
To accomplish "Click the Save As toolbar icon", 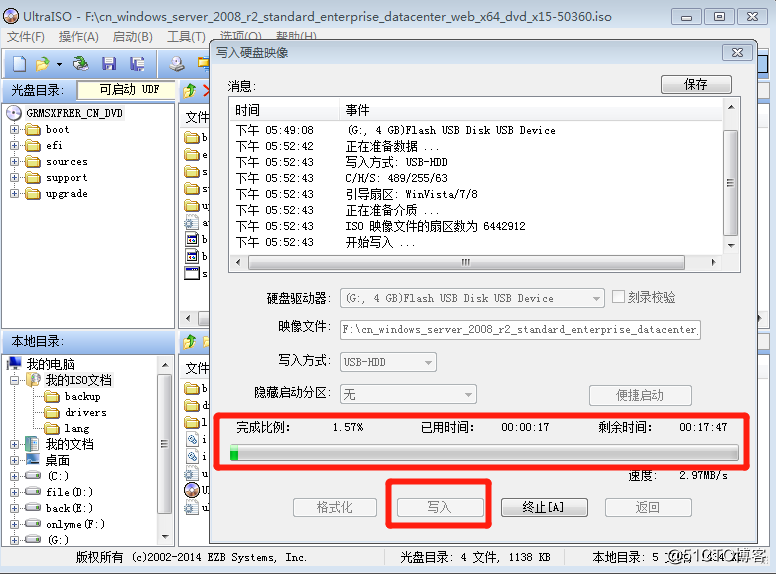I will point(137,64).
